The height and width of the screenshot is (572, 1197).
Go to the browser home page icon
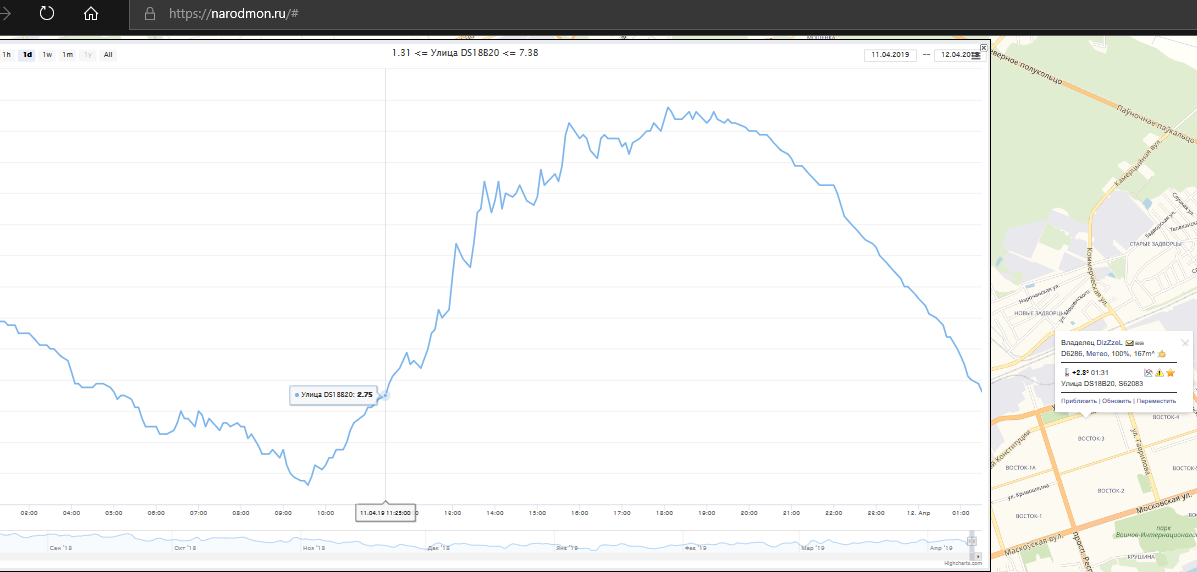pos(91,14)
